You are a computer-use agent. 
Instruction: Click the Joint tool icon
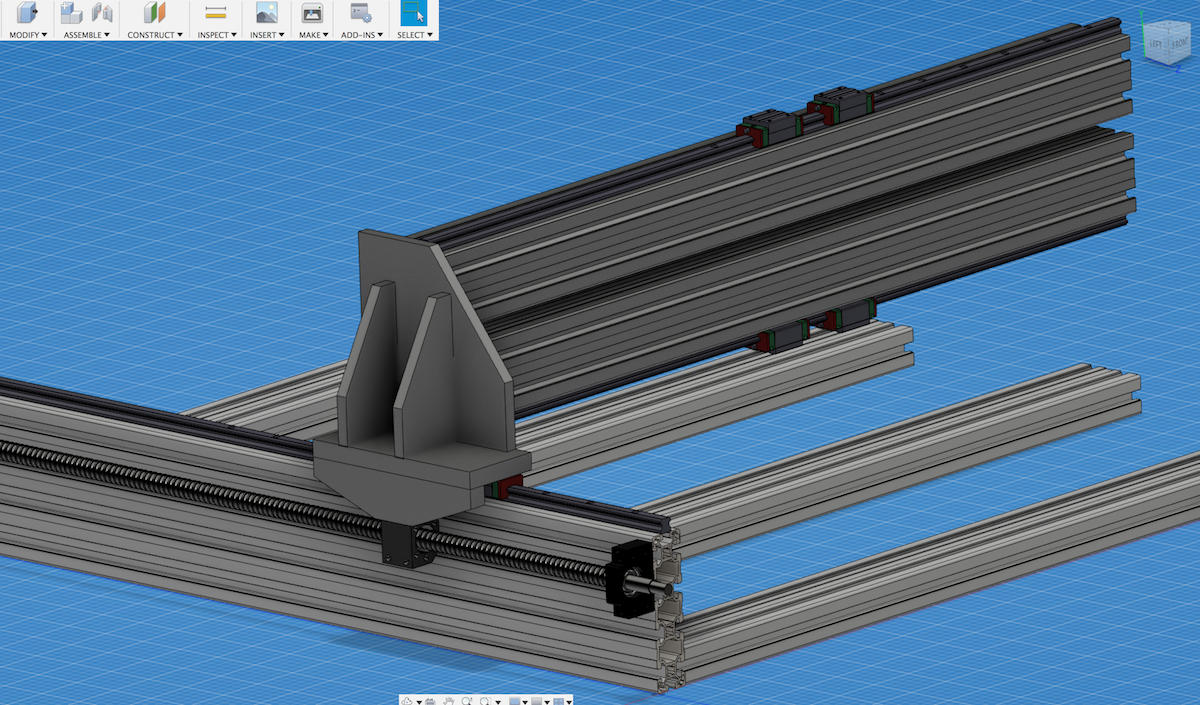coord(101,13)
